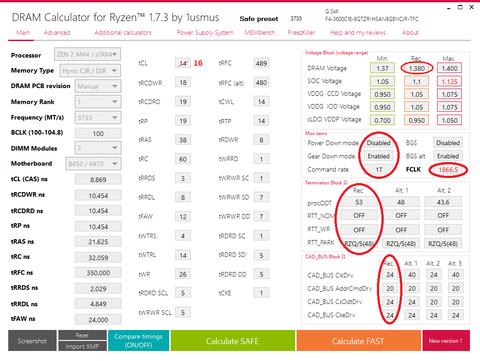Viewport: 480px width, 361px height.
Task: Open the Memory Rank dropdown
Action: click(x=98, y=102)
